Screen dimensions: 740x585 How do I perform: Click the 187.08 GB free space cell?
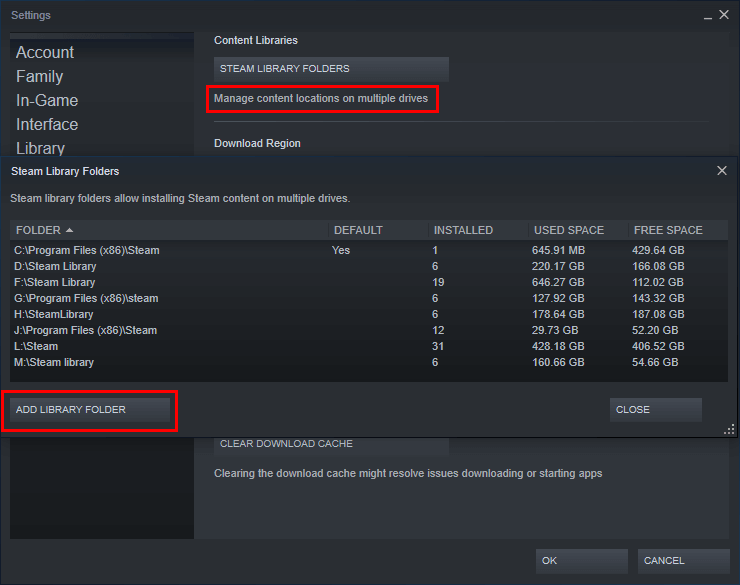point(658,314)
